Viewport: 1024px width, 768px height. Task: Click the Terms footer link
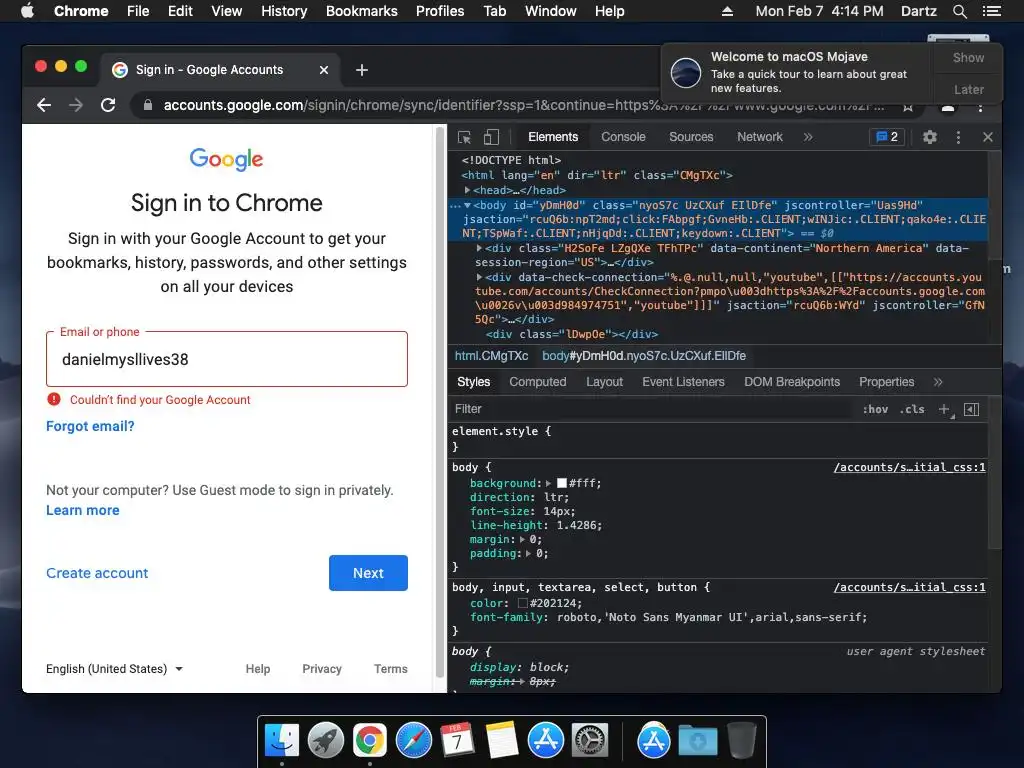[x=391, y=669]
